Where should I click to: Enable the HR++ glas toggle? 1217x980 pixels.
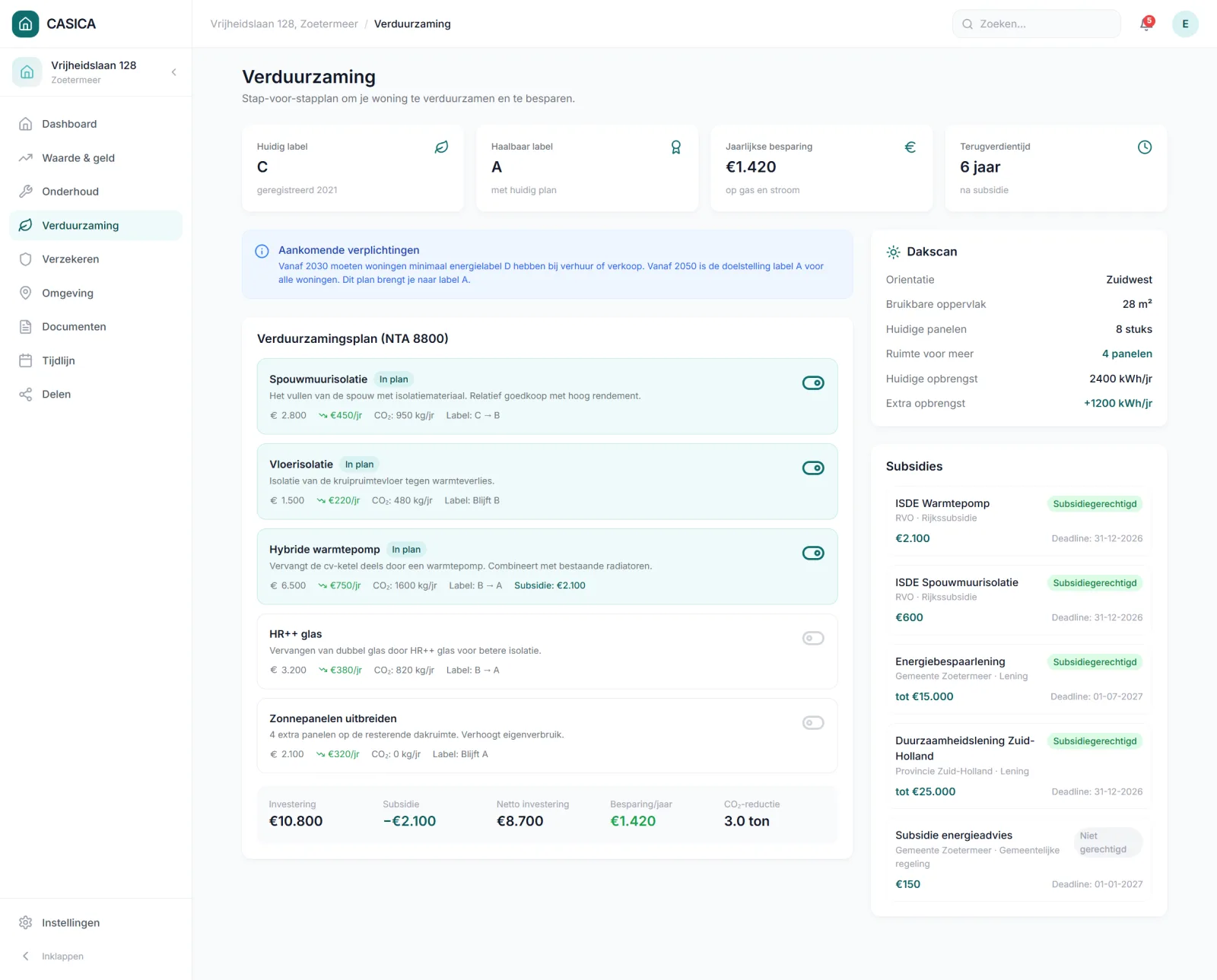coord(813,639)
